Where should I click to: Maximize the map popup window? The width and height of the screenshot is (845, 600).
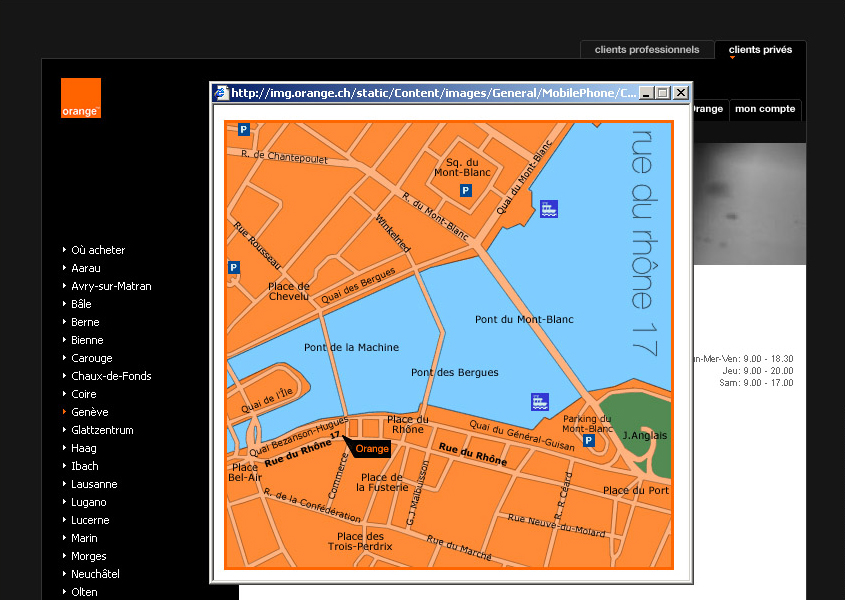point(663,93)
